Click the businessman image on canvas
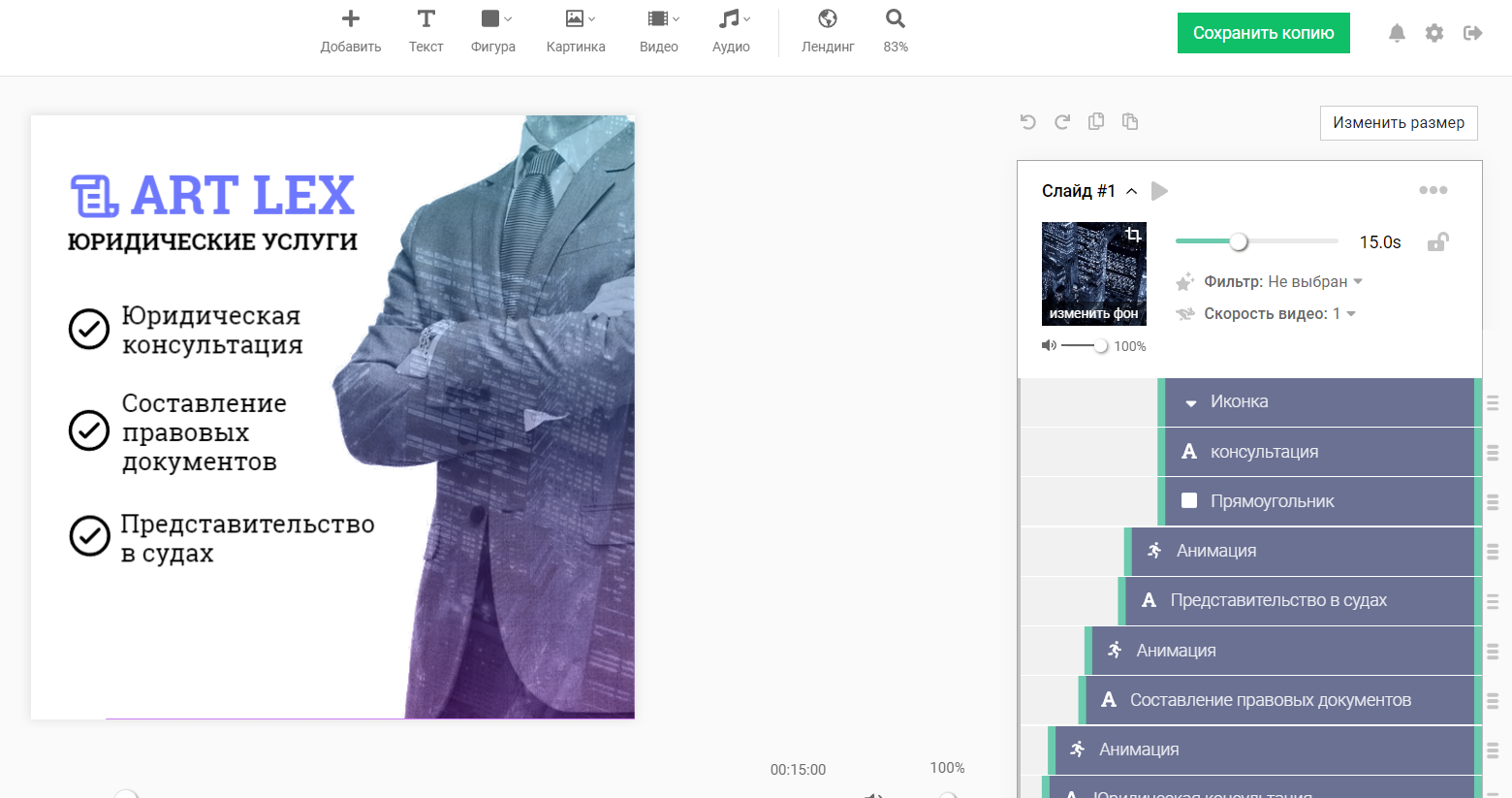 tap(504, 417)
